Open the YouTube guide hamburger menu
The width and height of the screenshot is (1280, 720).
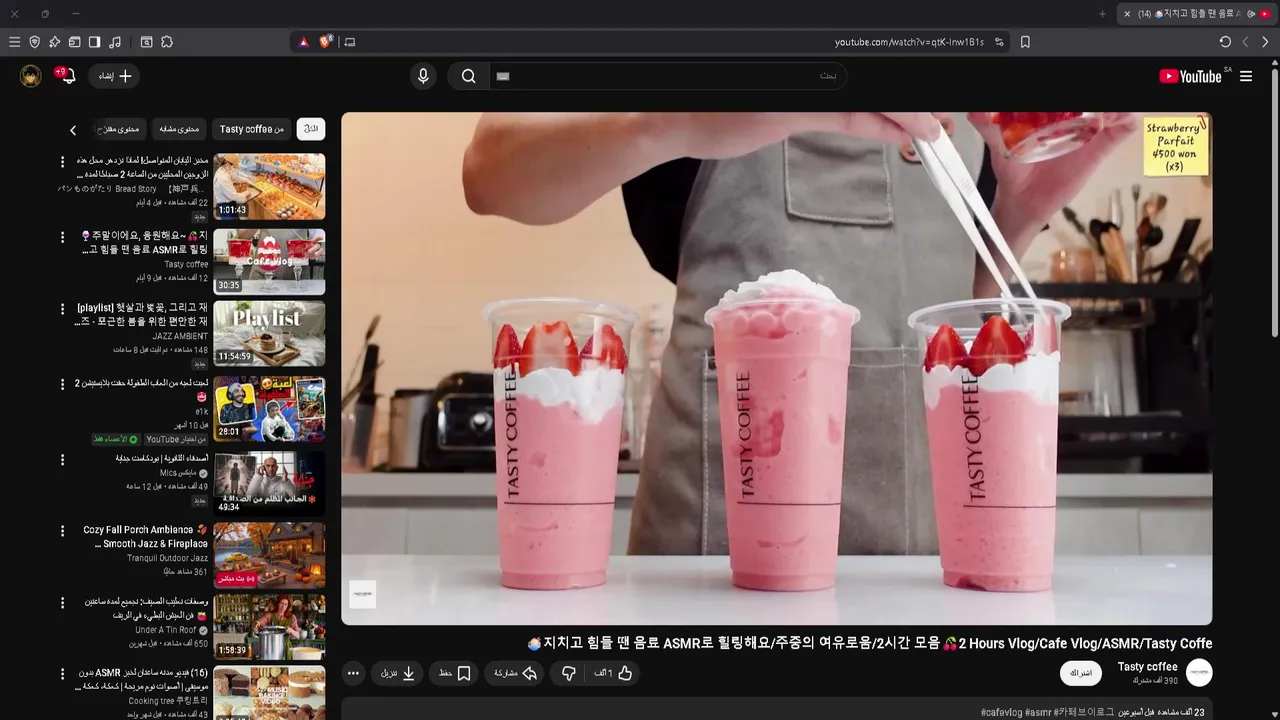coord(1246,76)
